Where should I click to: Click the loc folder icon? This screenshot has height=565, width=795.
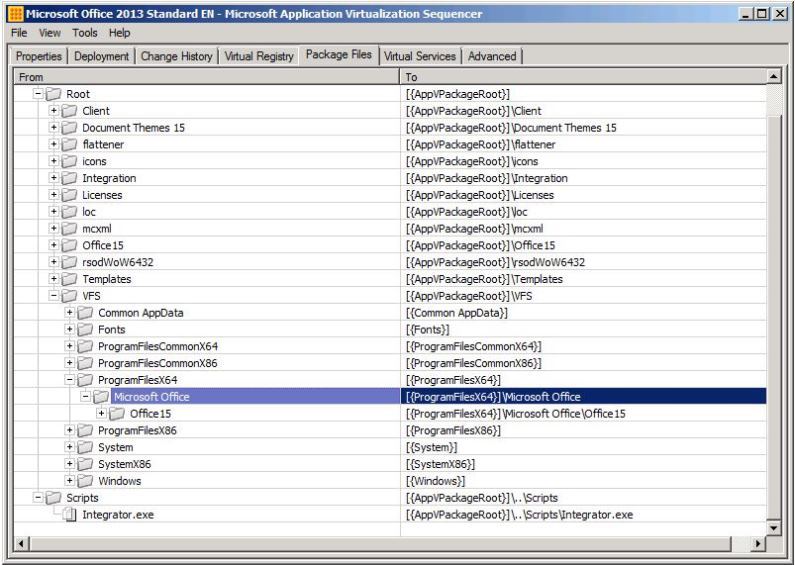[69, 211]
